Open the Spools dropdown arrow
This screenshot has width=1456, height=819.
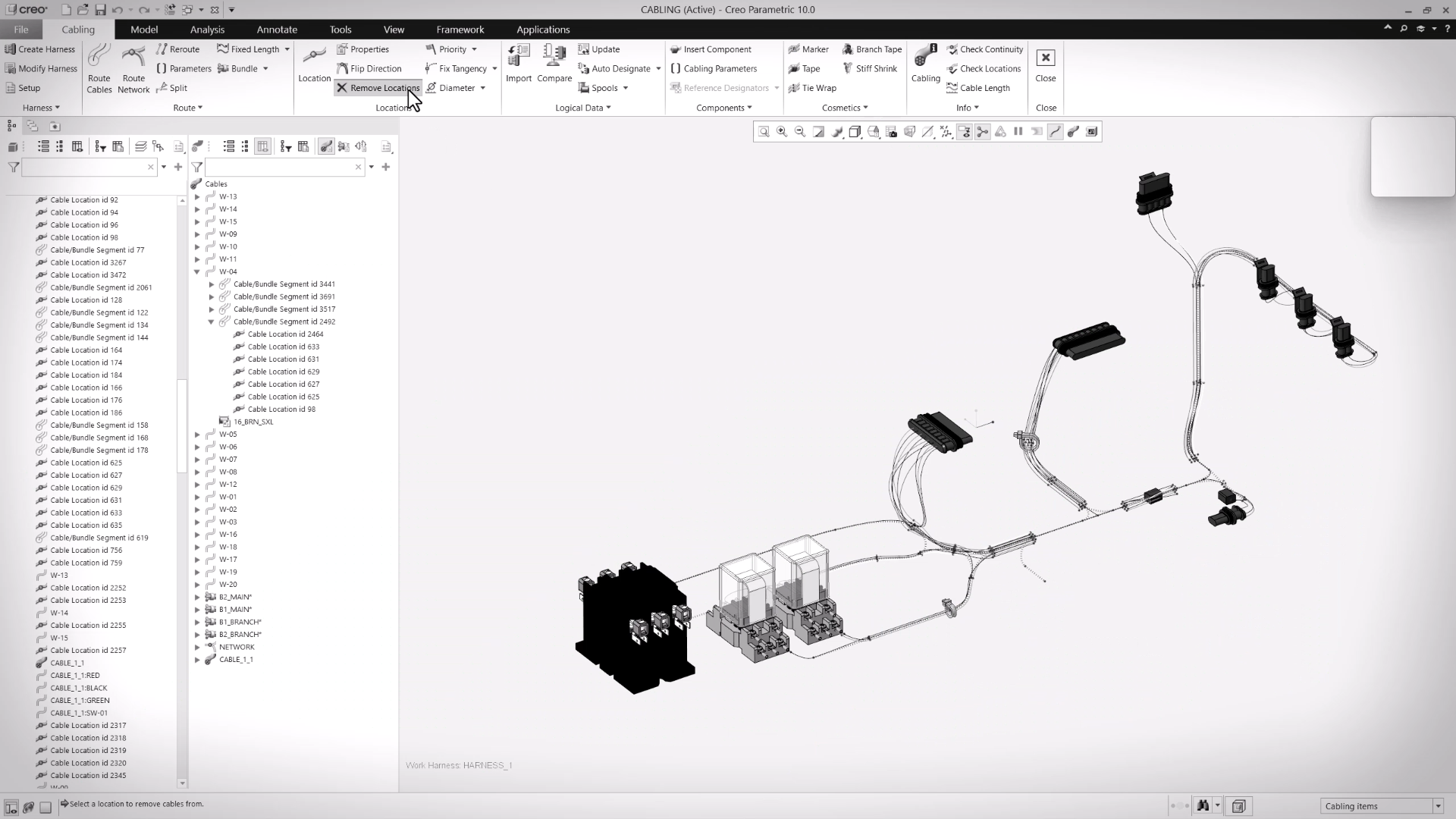(x=626, y=88)
